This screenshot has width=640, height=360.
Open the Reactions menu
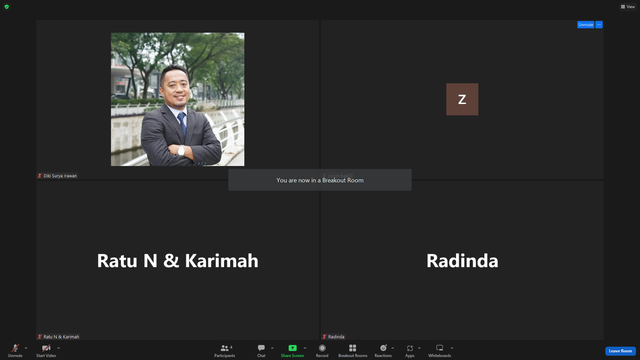[x=383, y=350]
